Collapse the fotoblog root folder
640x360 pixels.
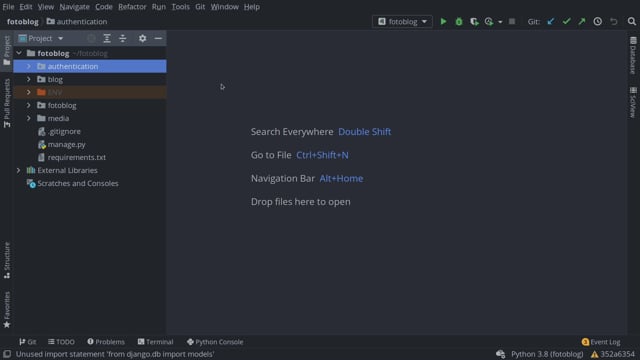click(19, 53)
